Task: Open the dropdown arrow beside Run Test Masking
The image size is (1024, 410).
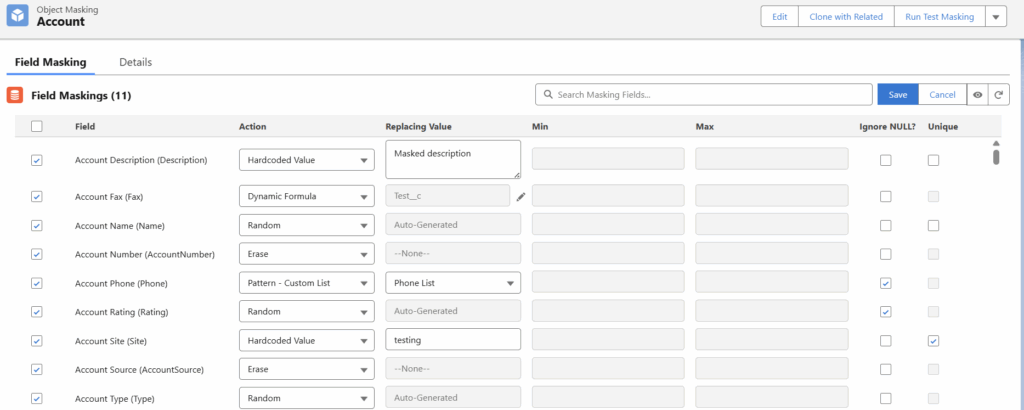Action: coord(995,17)
